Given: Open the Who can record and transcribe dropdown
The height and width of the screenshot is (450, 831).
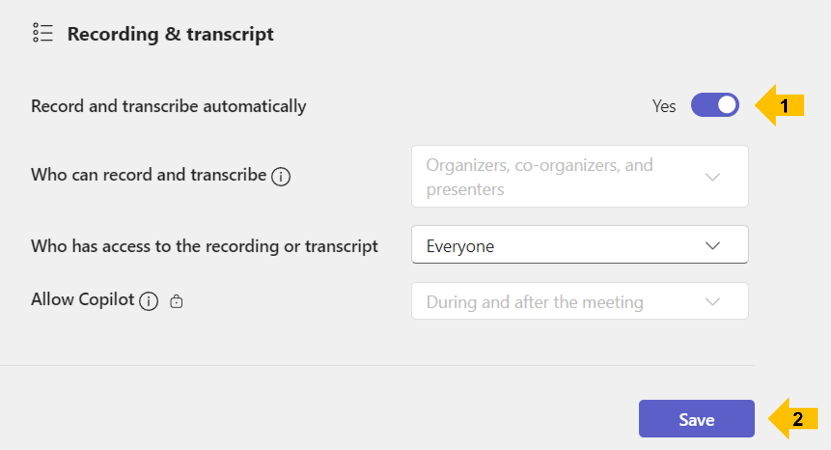Looking at the screenshot, I should [x=580, y=177].
